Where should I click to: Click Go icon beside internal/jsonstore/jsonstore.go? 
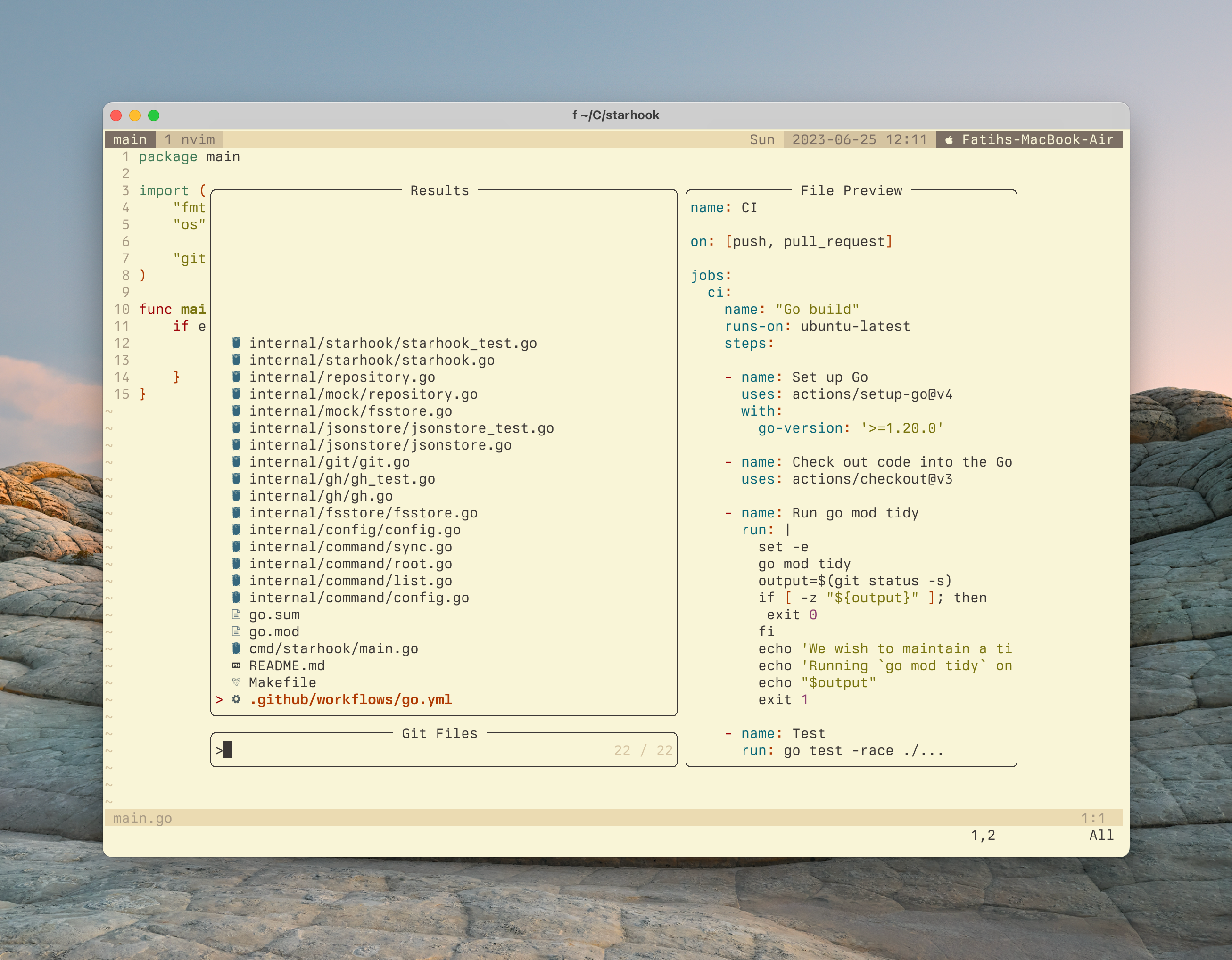(236, 444)
